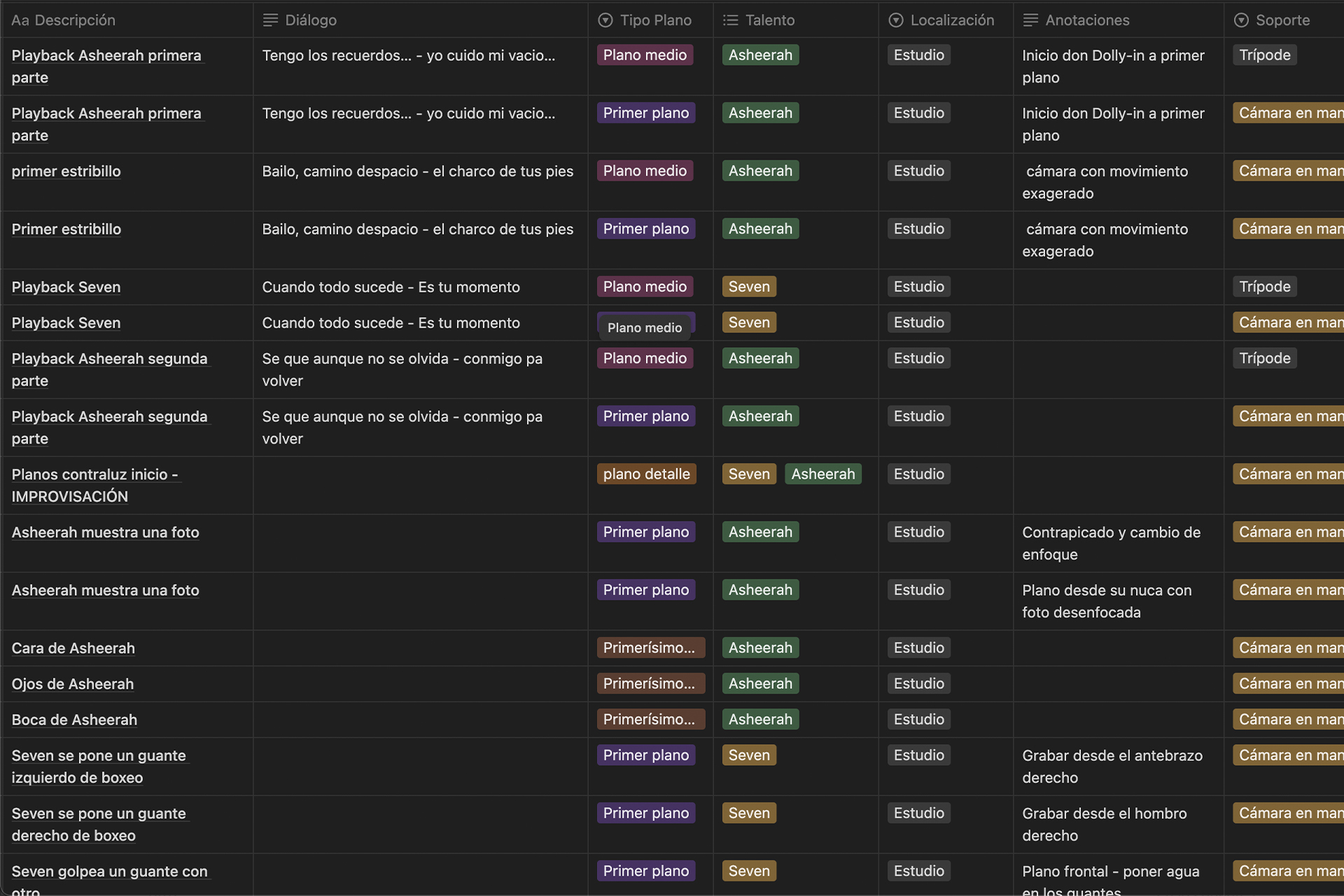The width and height of the screenshot is (1344, 896).
Task: Open the 'Cara de Asheerah' page
Action: point(73,648)
